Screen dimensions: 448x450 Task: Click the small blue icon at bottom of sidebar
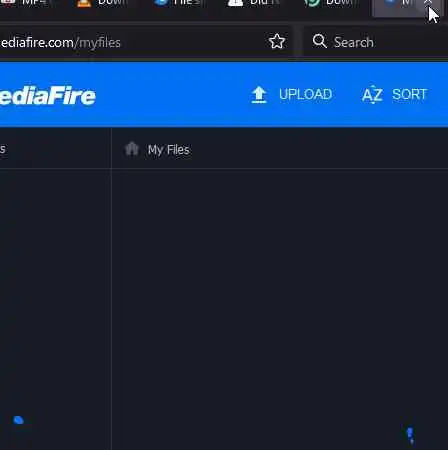click(19, 420)
